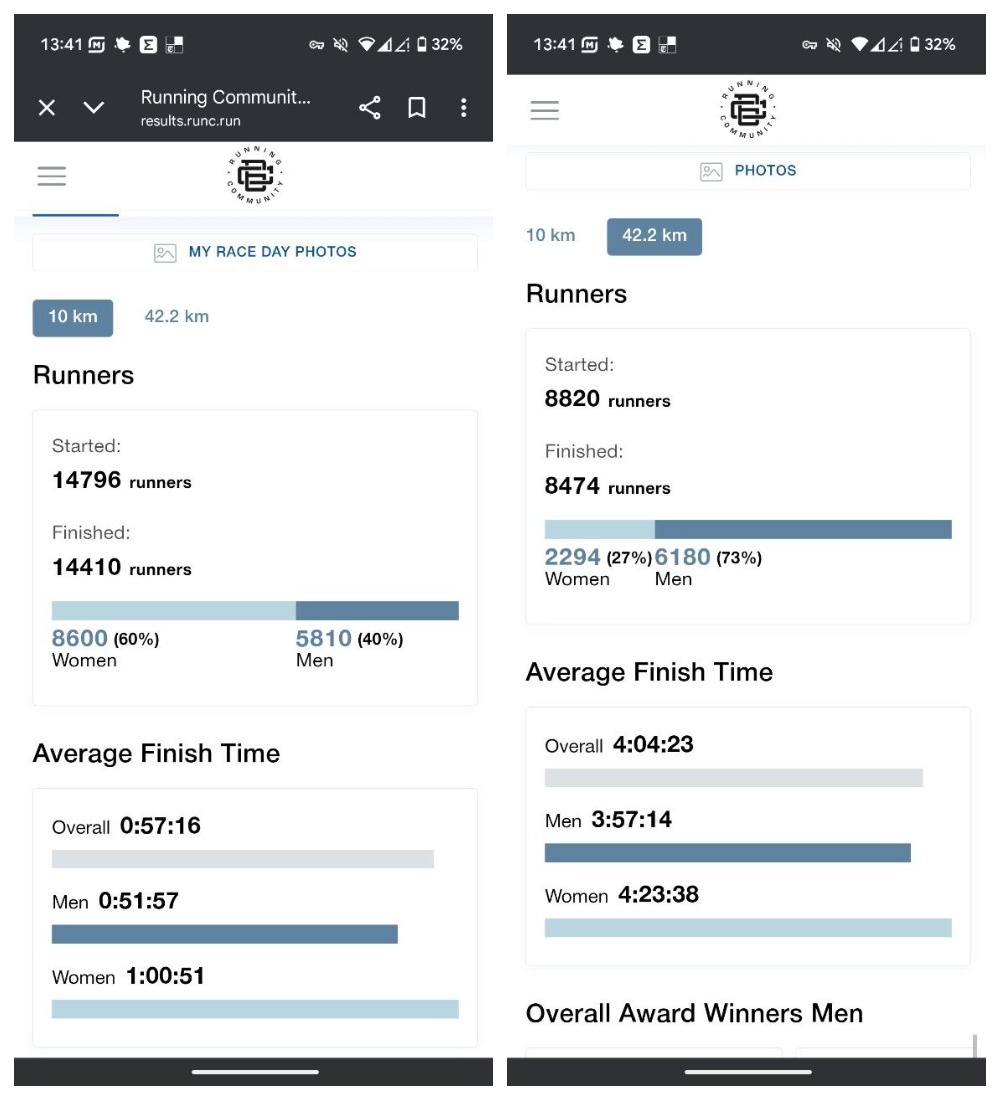
Task: Click Average Finish Time heading on left screen
Action: (156, 753)
